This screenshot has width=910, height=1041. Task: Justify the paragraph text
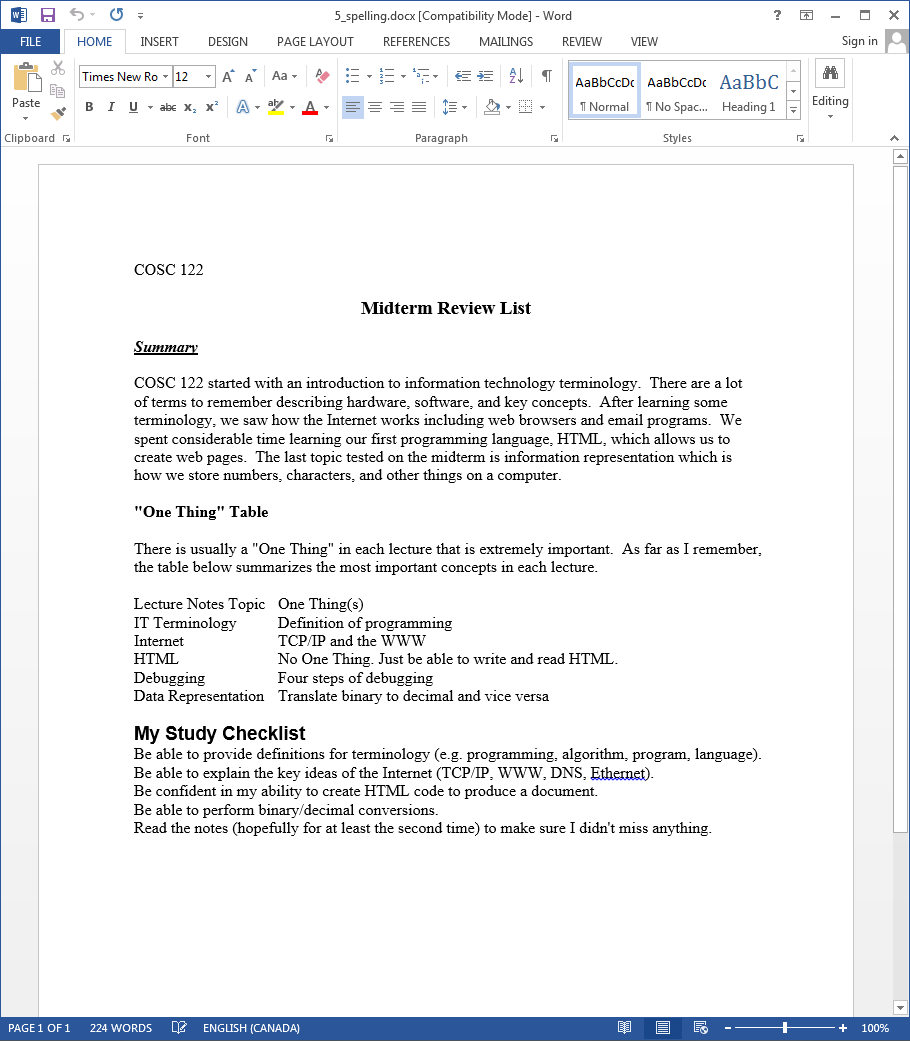[419, 107]
